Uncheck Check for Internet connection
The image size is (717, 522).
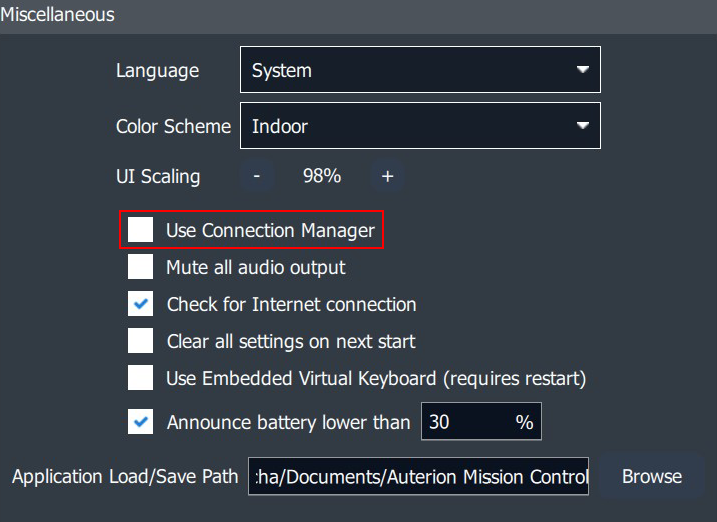(141, 304)
